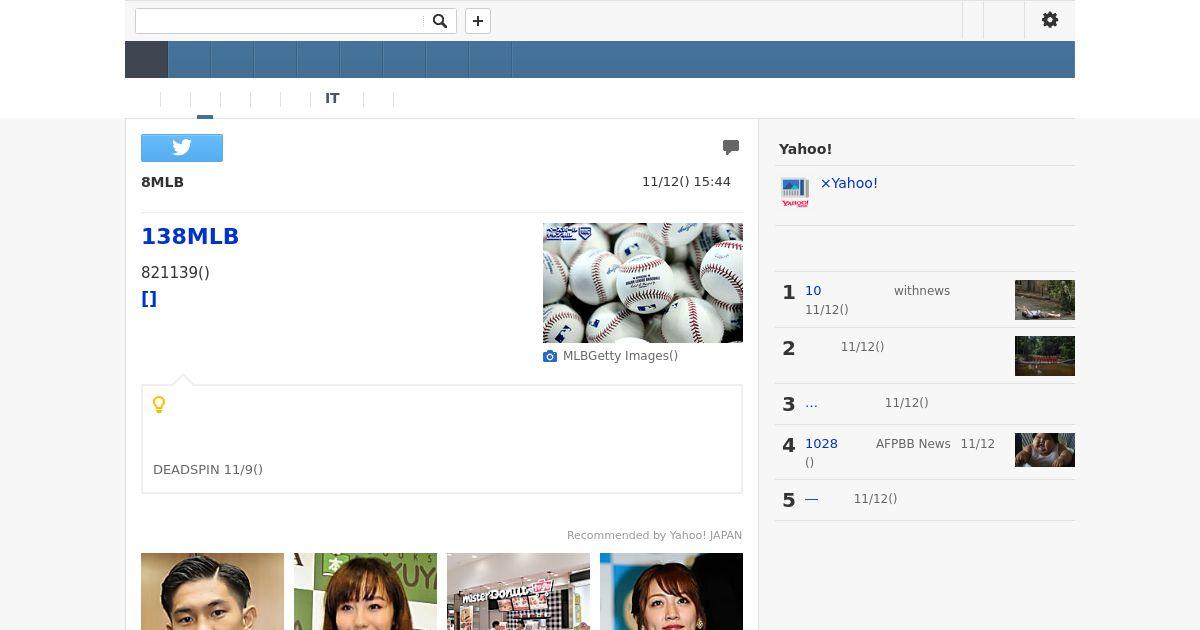This screenshot has height=630, width=1200.
Task: Select the IT category tab
Action: pyautogui.click(x=332, y=98)
